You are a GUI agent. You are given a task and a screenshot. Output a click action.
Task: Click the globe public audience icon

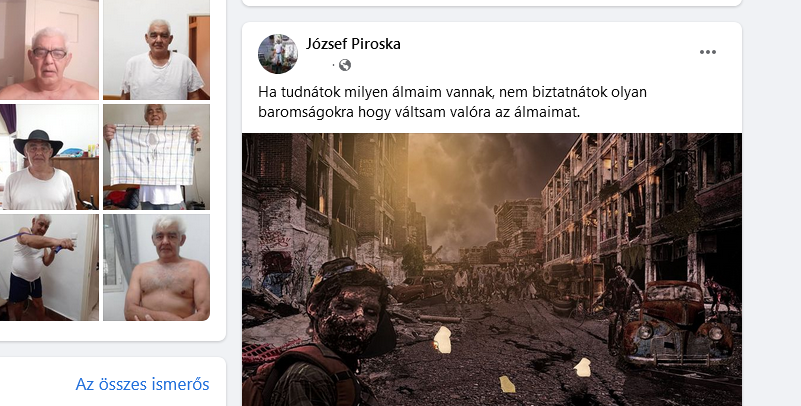point(345,65)
